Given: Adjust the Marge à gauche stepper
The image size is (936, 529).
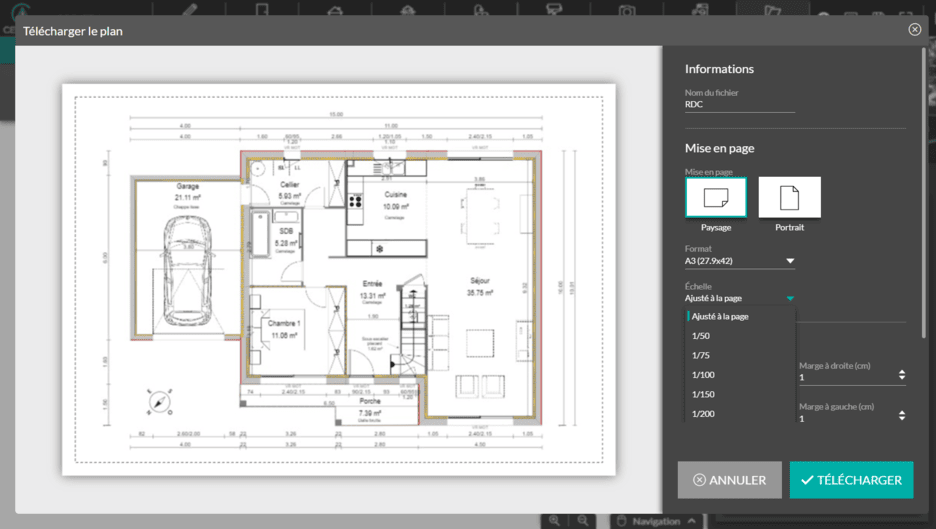Looking at the screenshot, I should [902, 417].
